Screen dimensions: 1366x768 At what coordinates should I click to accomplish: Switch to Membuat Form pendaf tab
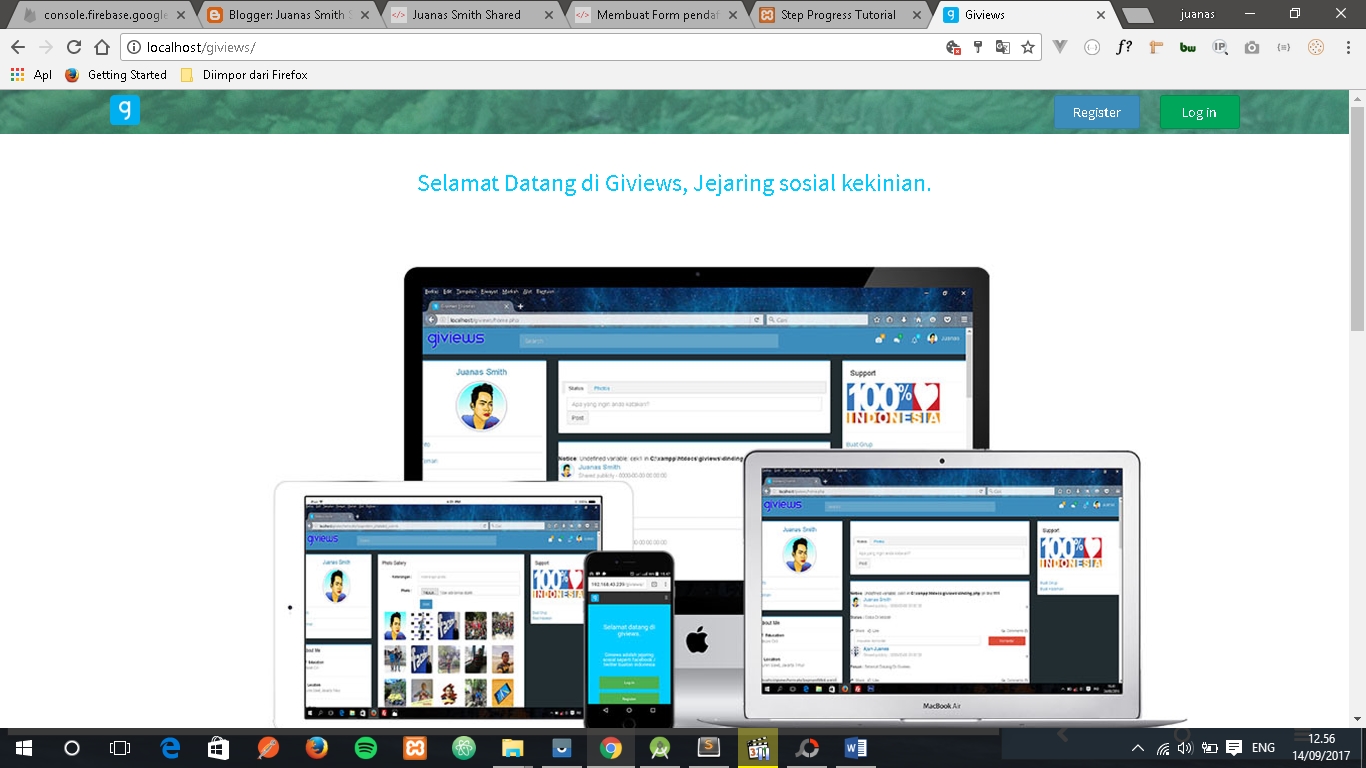(656, 15)
